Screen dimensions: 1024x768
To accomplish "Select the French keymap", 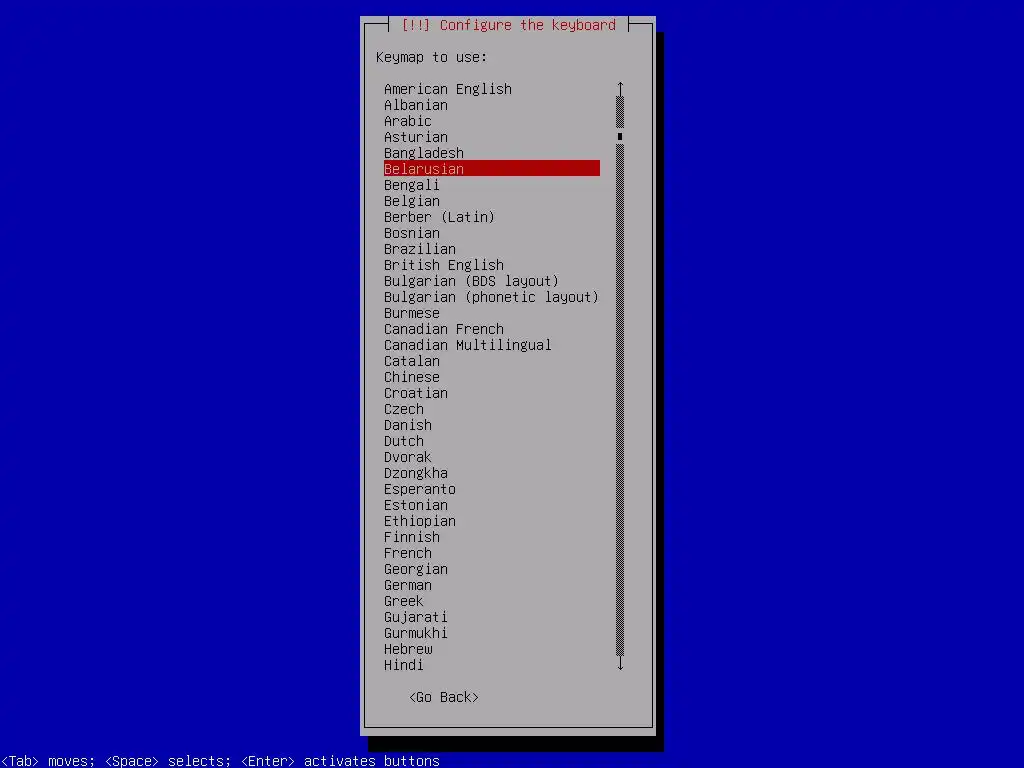I will coord(492,553).
